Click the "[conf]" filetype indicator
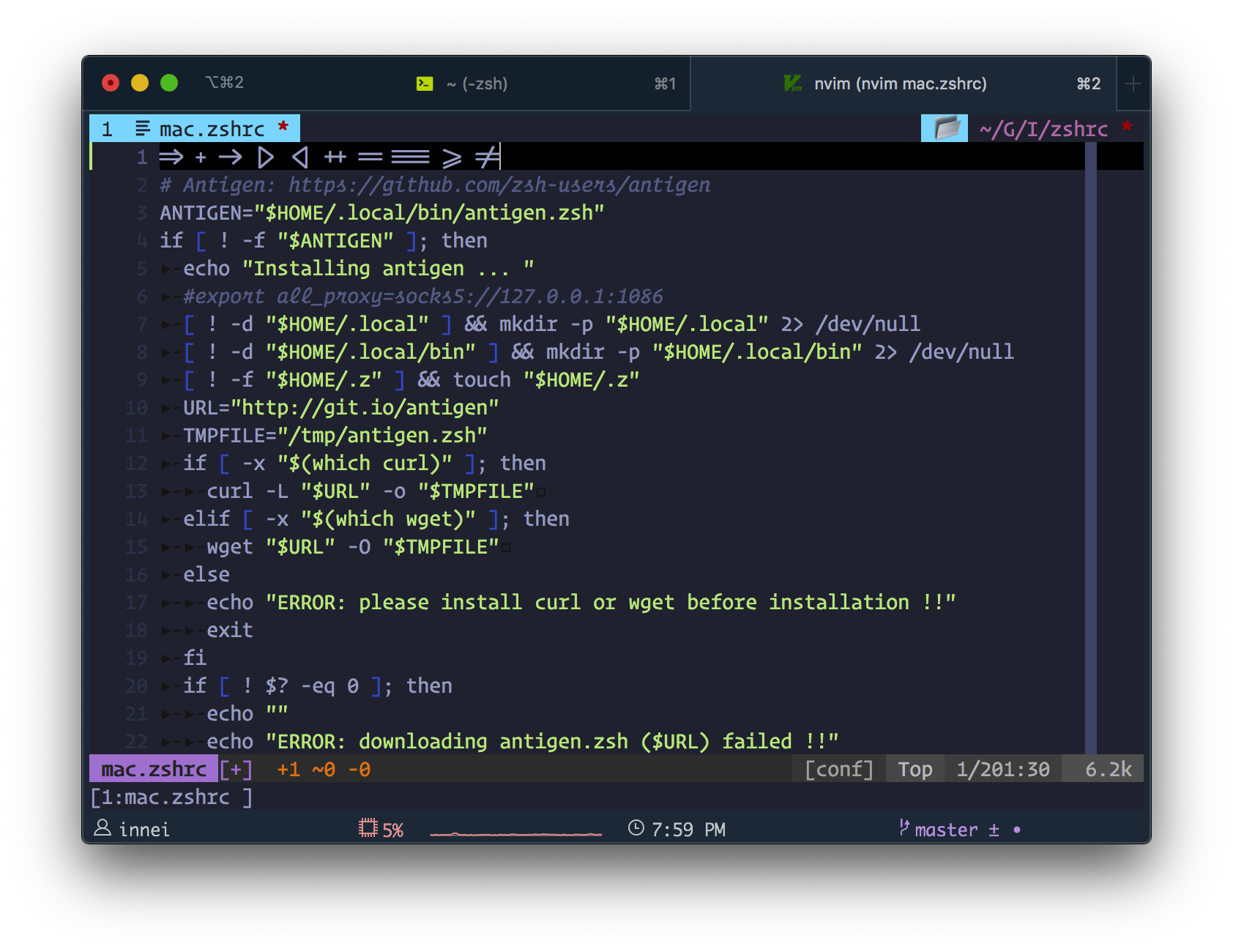This screenshot has width=1233, height=952. point(839,769)
